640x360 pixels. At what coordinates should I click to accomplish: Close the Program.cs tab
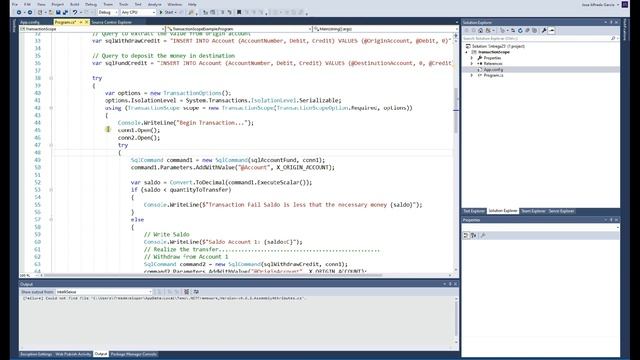point(87,22)
